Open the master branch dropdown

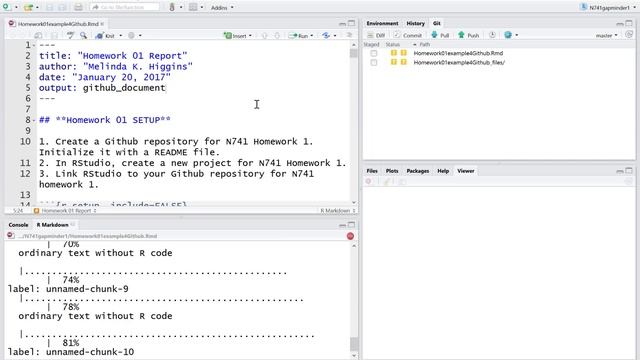pos(607,36)
